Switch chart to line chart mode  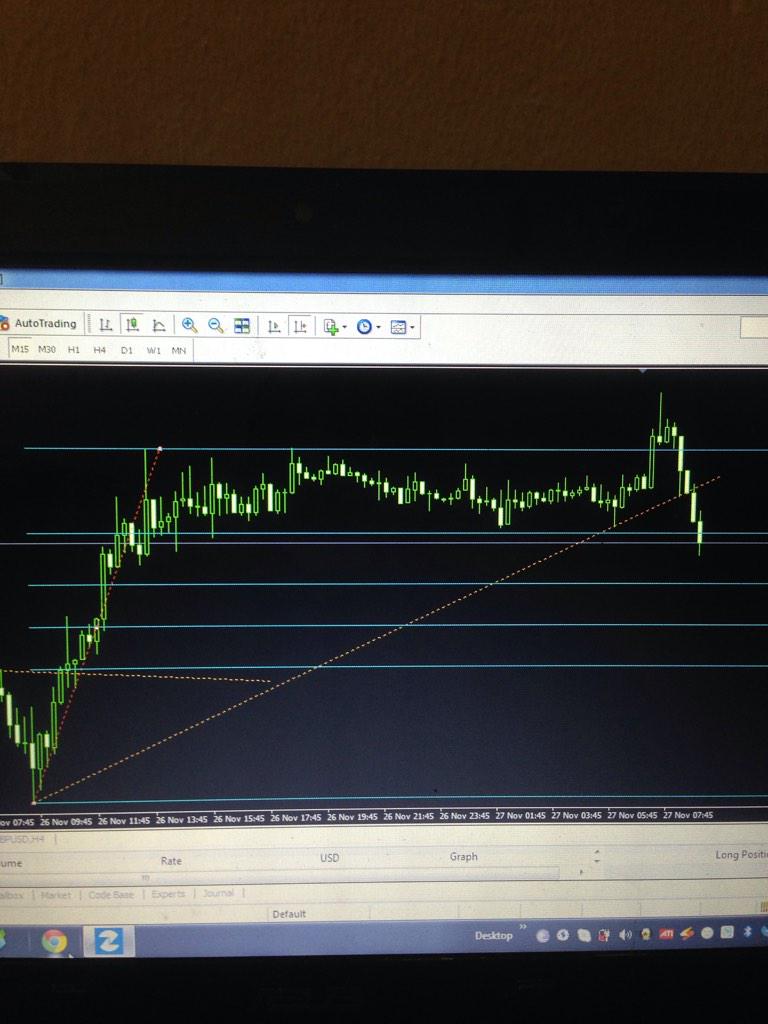159,325
